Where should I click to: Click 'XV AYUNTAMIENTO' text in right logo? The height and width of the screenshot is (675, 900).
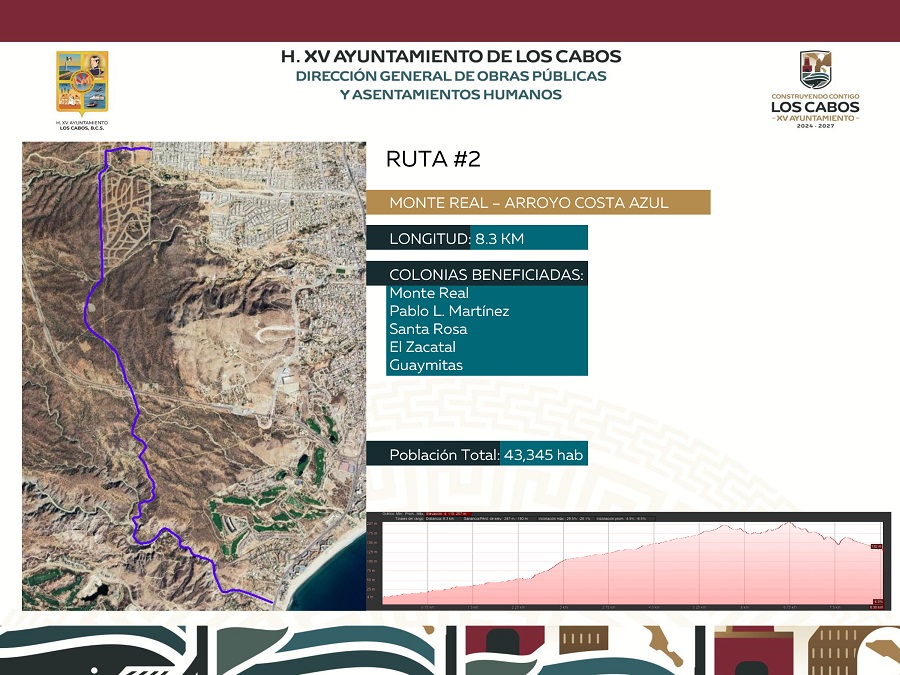pos(815,118)
